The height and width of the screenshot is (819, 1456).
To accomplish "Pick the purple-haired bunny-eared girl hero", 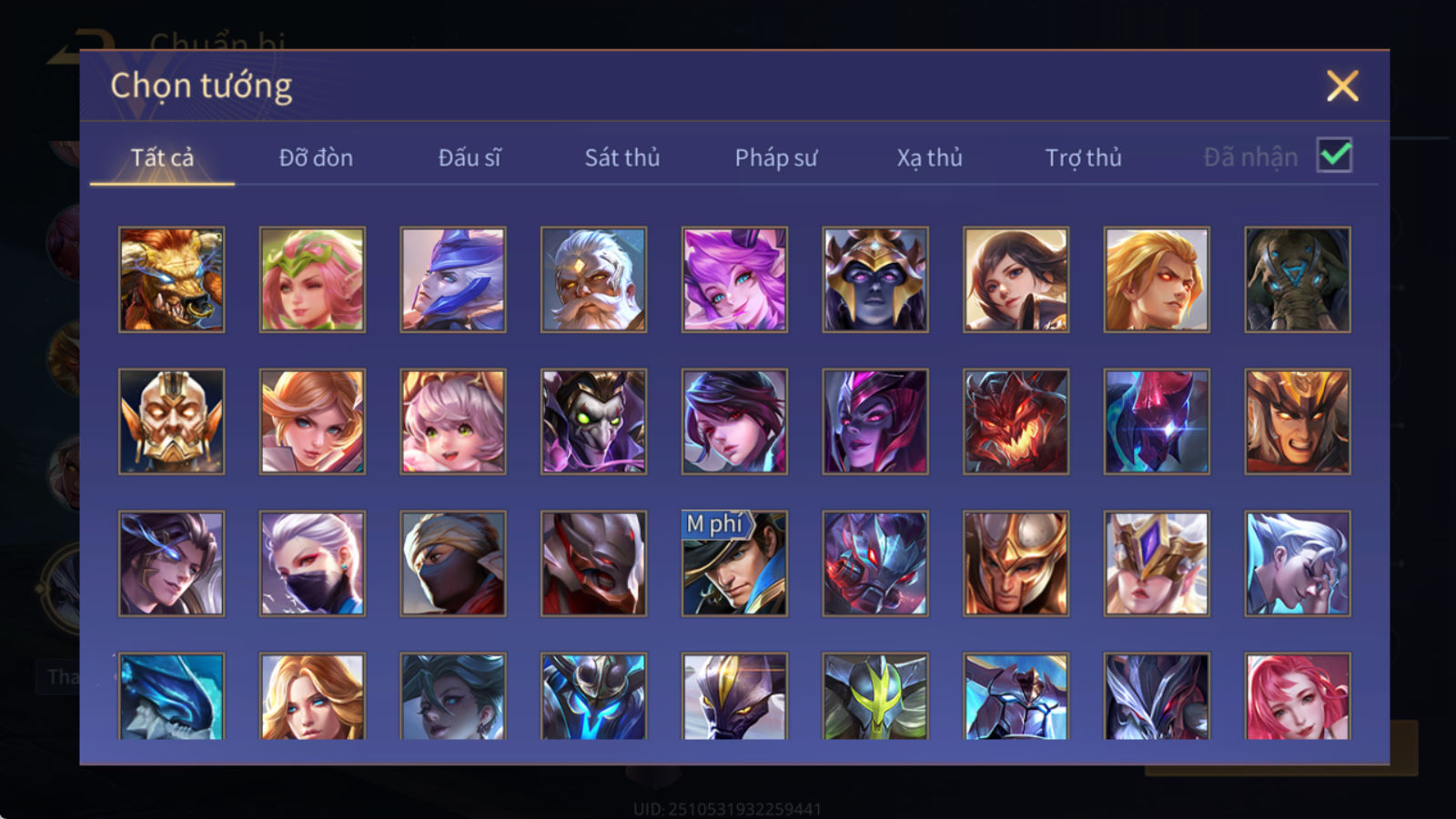I will 734,279.
